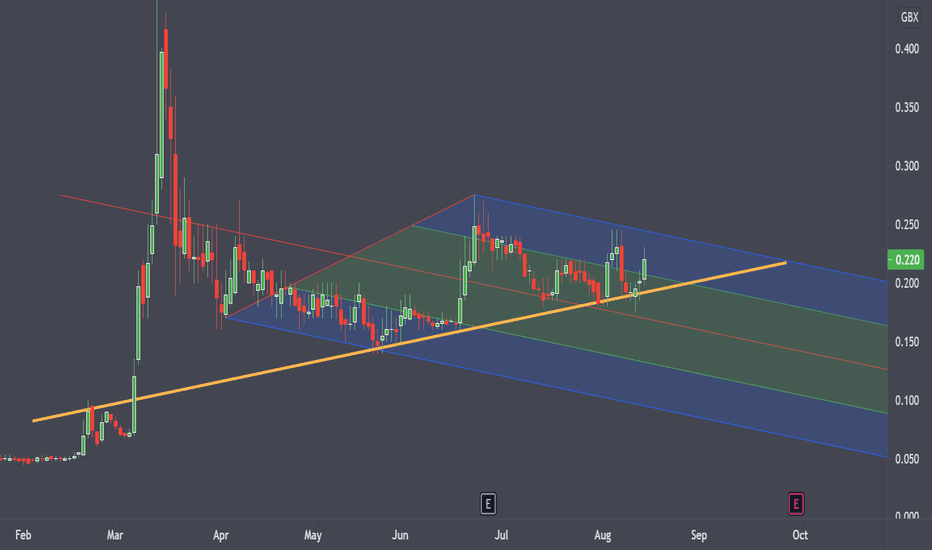Click the GBX currency label
Viewport: 932px width, 550px height.
909,17
